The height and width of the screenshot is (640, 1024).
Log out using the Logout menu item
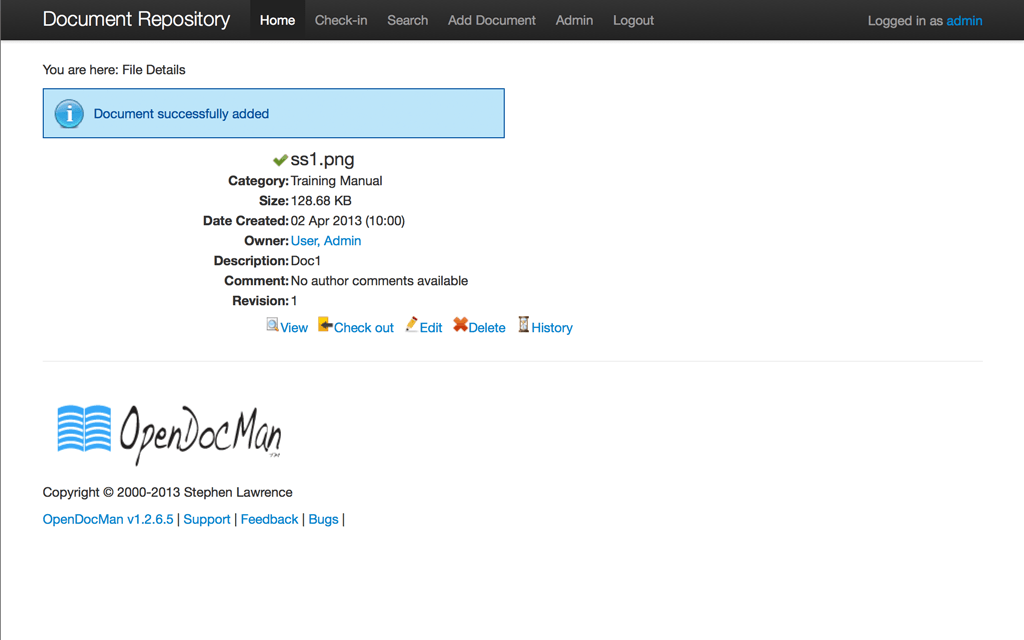(x=633, y=20)
